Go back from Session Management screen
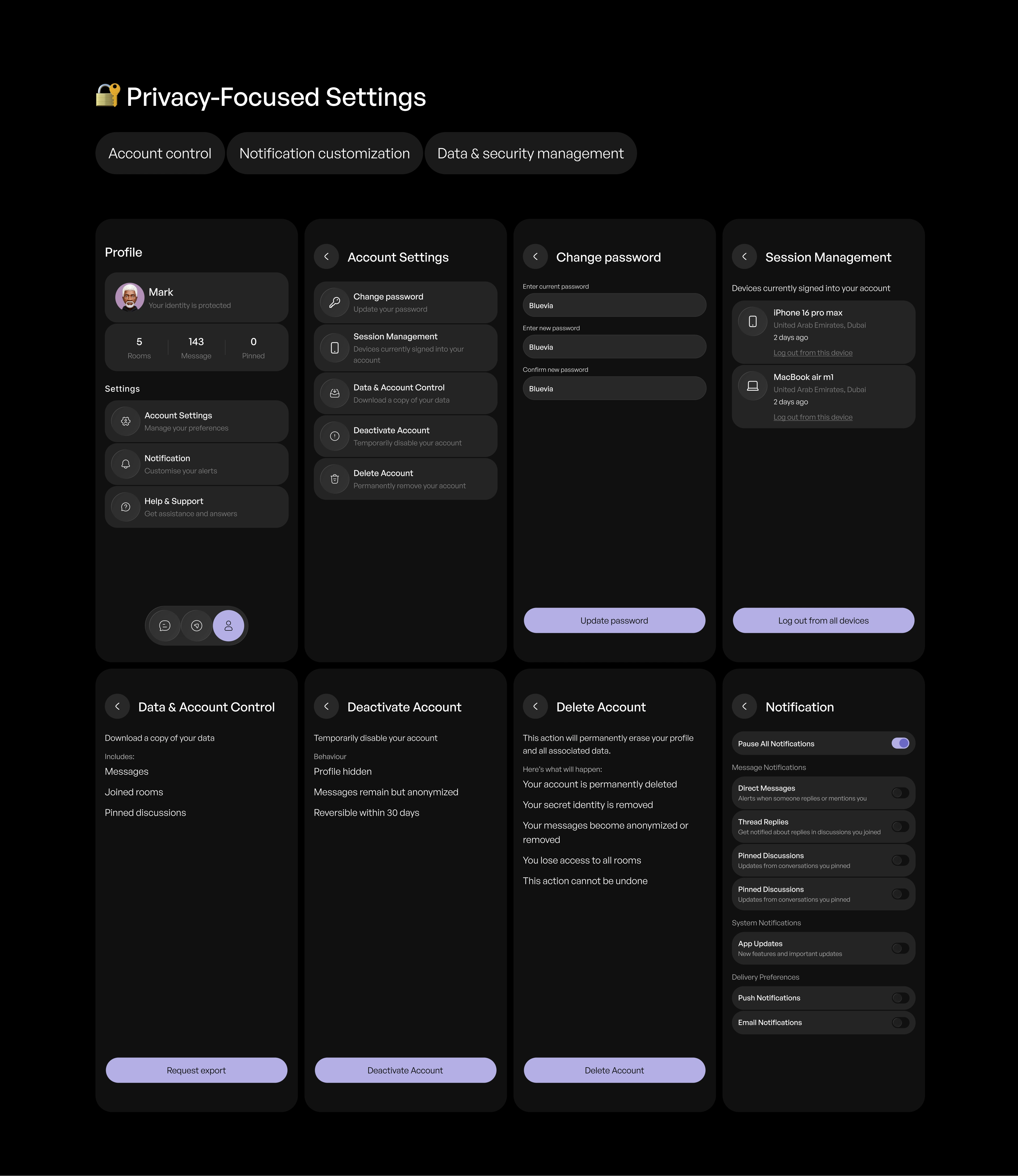The width and height of the screenshot is (1018, 1176). pyautogui.click(x=744, y=257)
